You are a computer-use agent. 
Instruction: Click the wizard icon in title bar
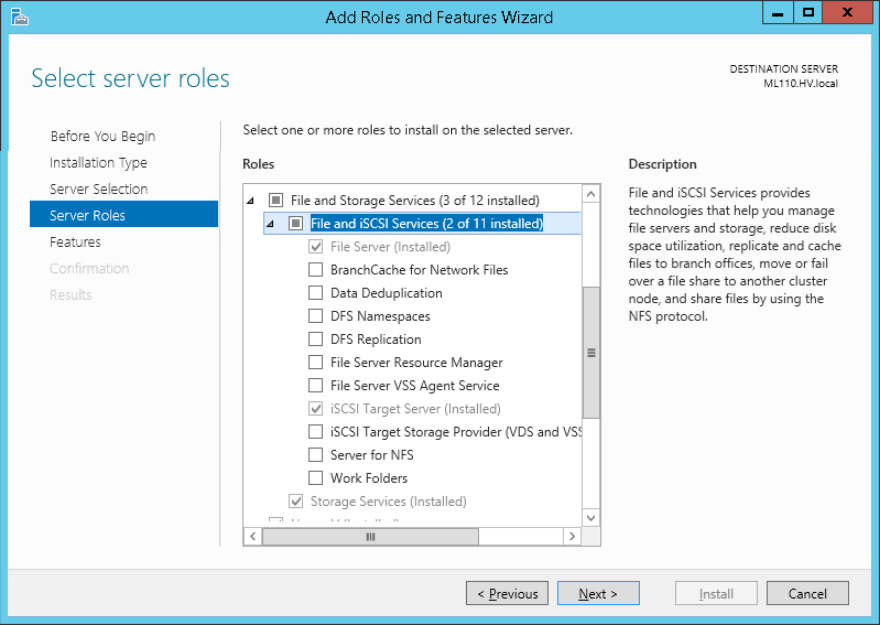coord(19,16)
